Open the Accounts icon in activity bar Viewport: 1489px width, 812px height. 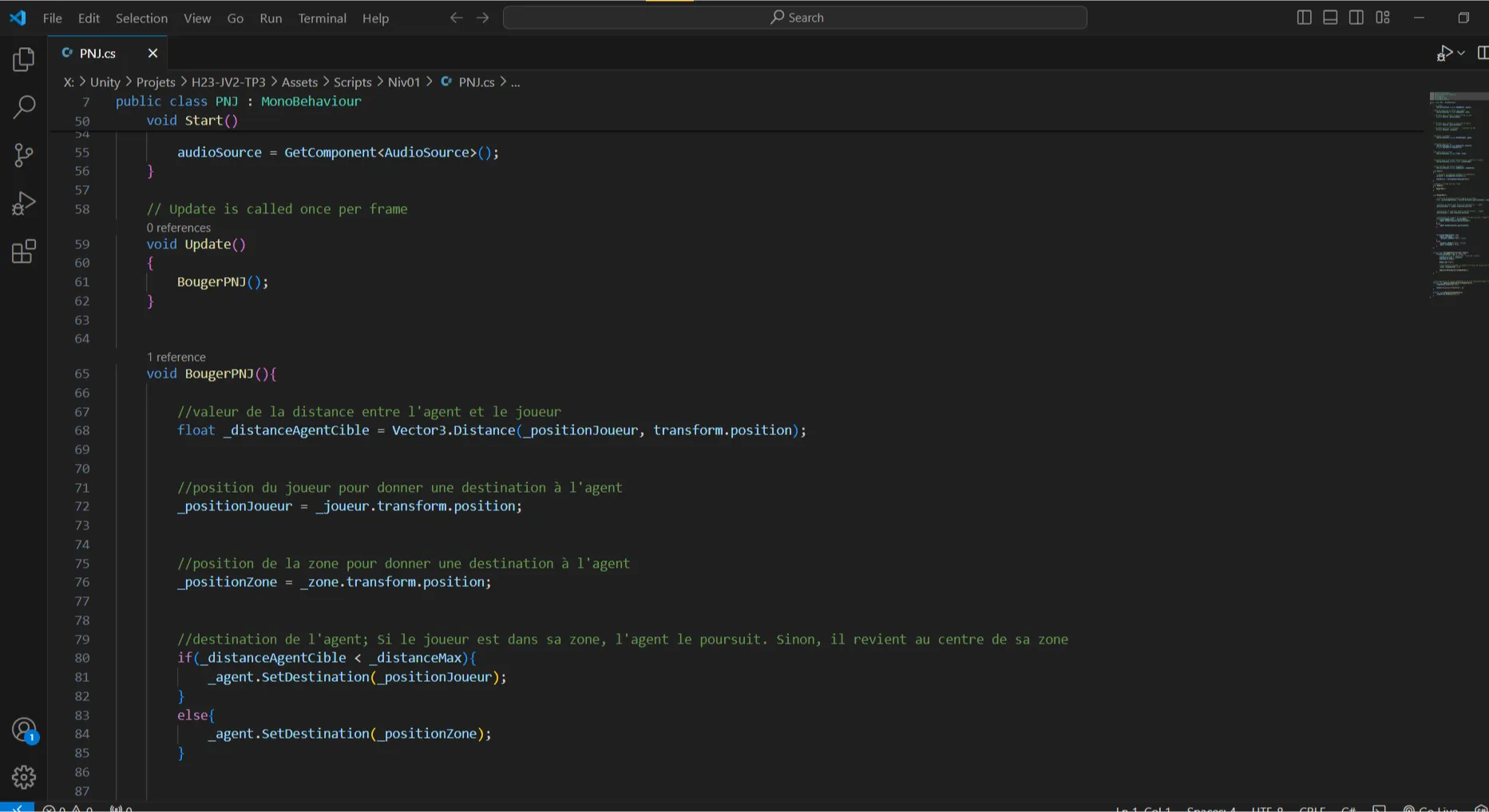(23, 730)
